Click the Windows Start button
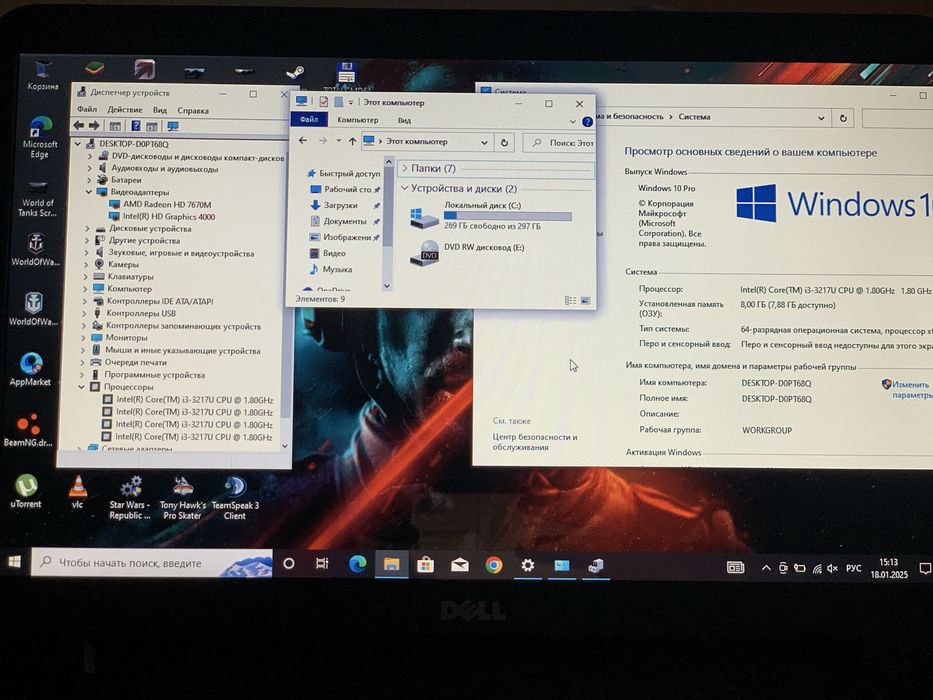The width and height of the screenshot is (933, 700). 14,562
